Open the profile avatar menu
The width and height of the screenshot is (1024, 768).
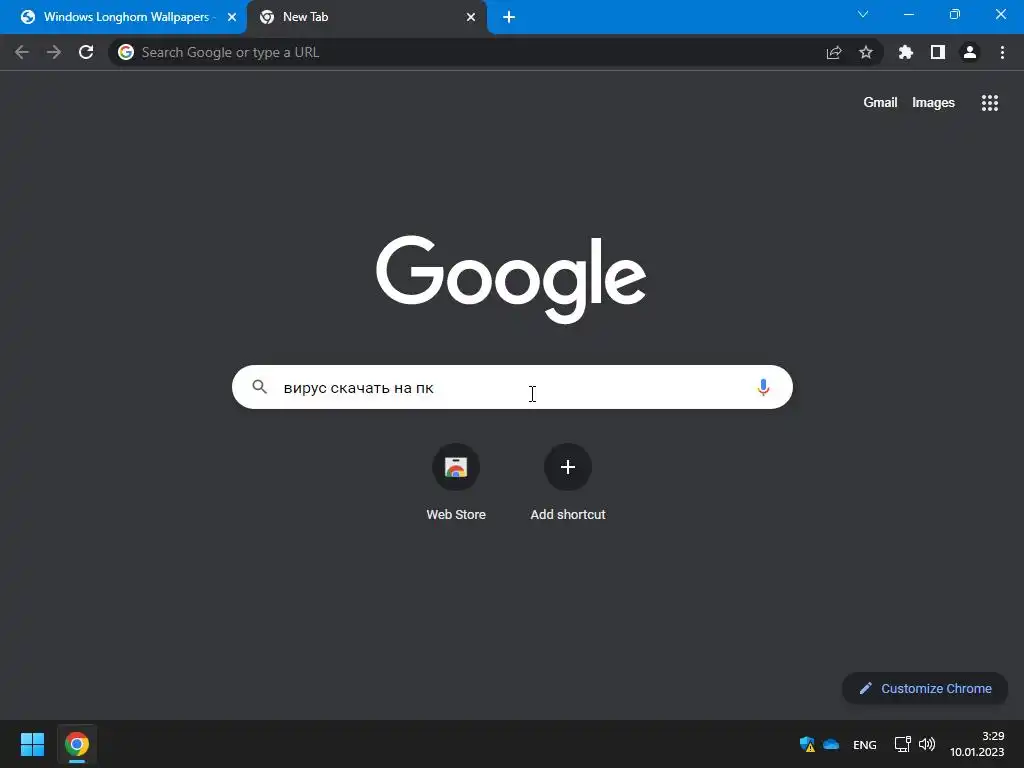pyautogui.click(x=970, y=52)
